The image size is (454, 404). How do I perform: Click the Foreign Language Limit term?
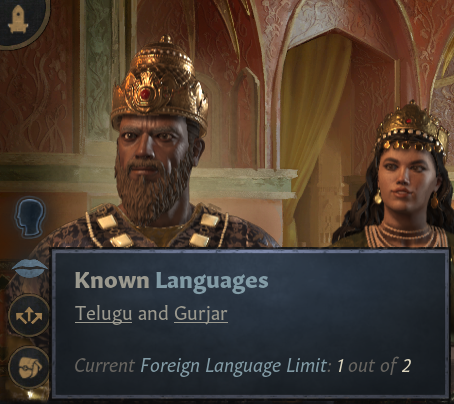coord(234,366)
